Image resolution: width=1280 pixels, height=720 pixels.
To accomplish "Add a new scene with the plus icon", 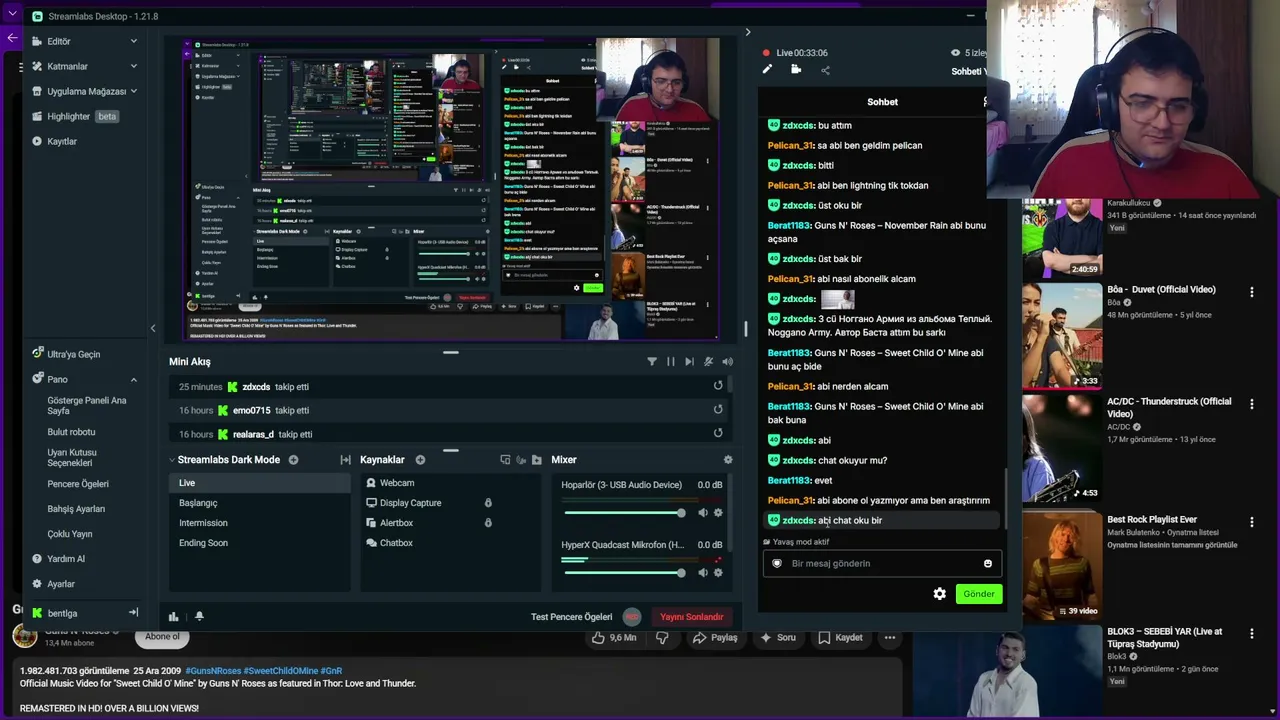I will click(x=293, y=460).
